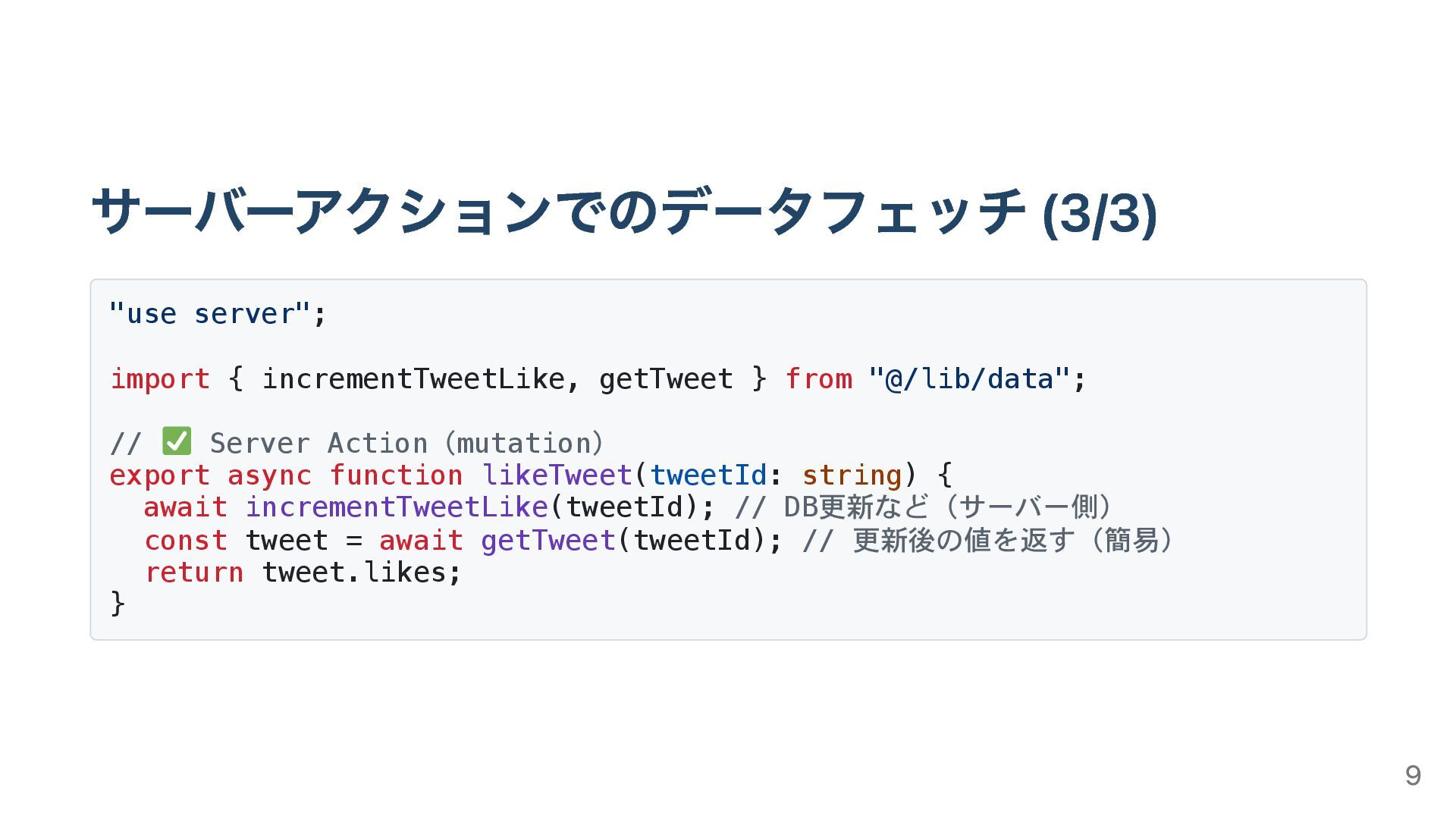The height and width of the screenshot is (819, 1456).
Task: Click the string type annotation
Action: coord(852,475)
